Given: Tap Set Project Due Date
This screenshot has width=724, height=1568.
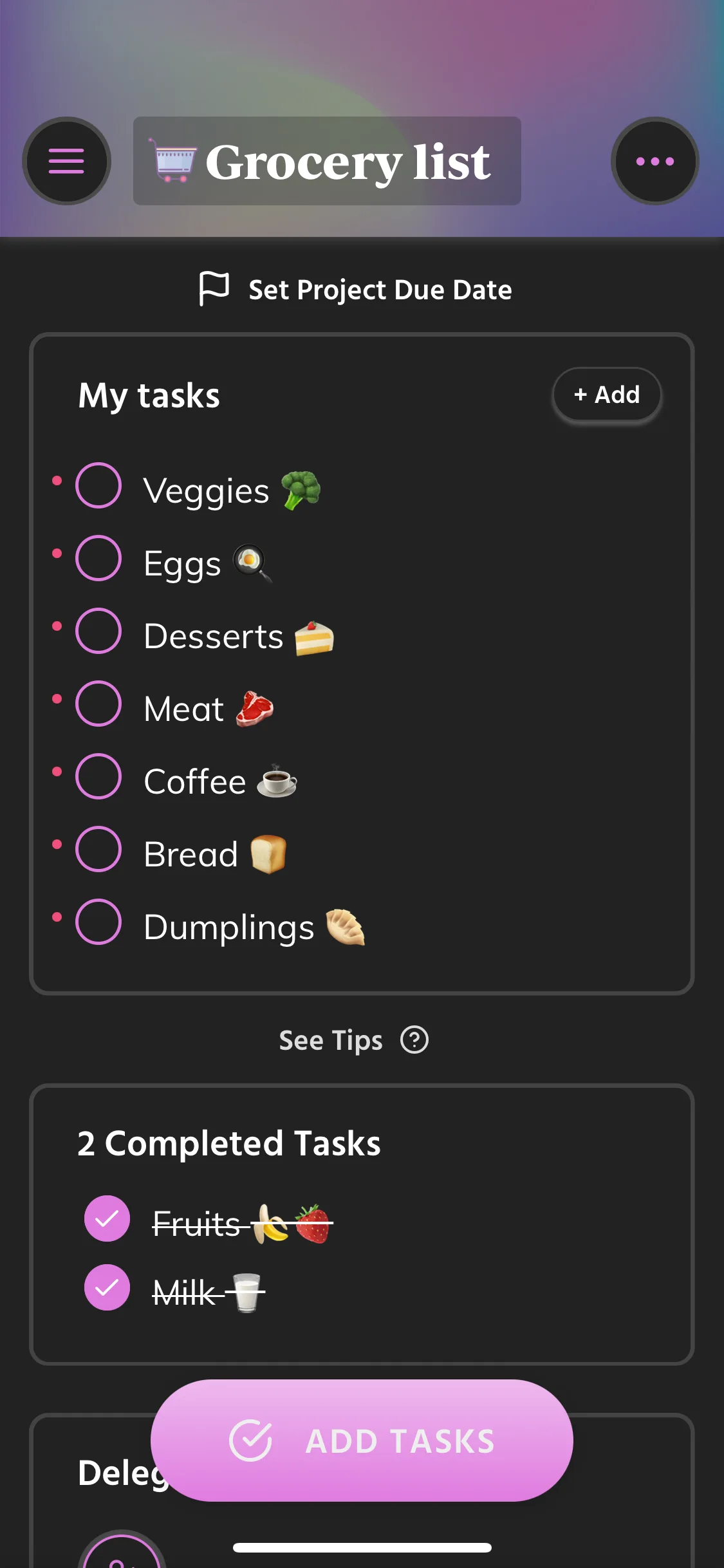Looking at the screenshot, I should pyautogui.click(x=380, y=290).
